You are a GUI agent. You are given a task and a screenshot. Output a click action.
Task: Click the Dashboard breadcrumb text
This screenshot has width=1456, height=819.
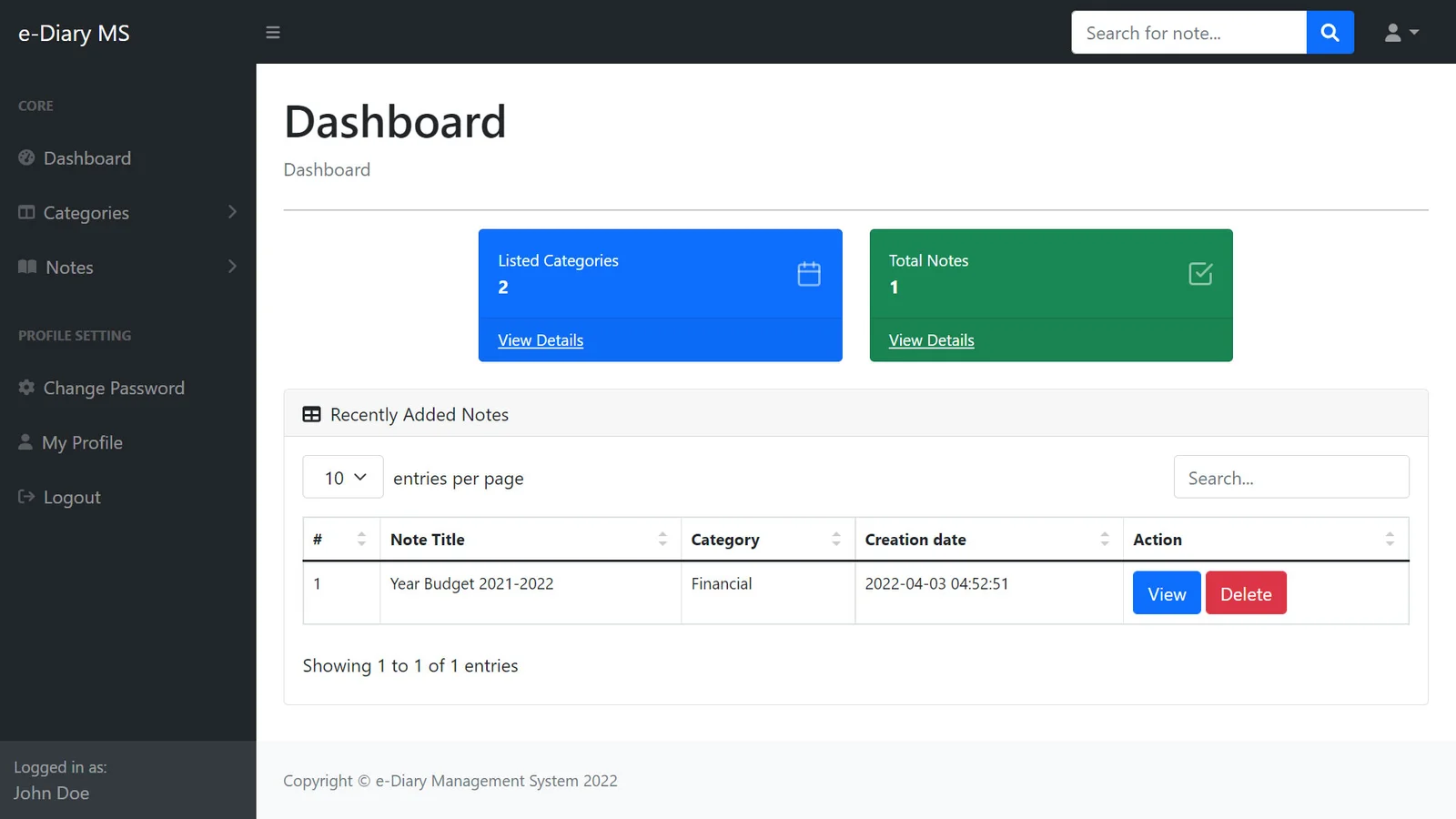(x=327, y=170)
